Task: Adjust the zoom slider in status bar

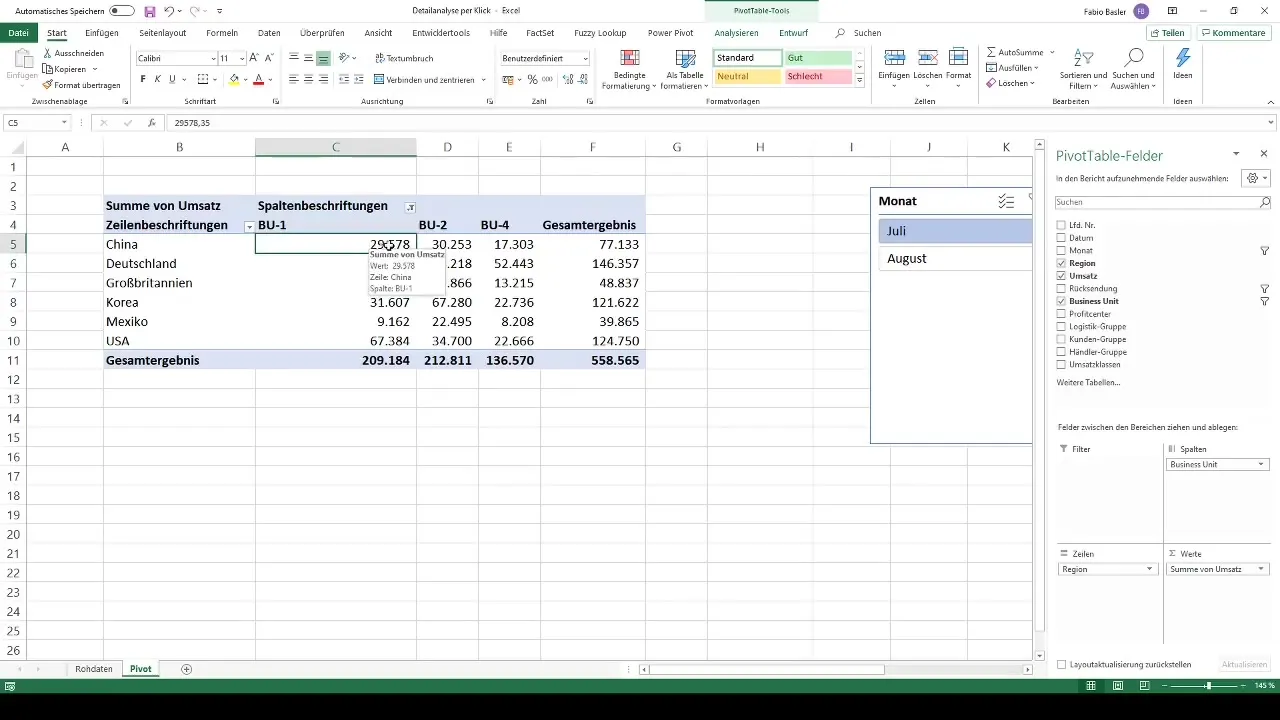Action: (1208, 686)
